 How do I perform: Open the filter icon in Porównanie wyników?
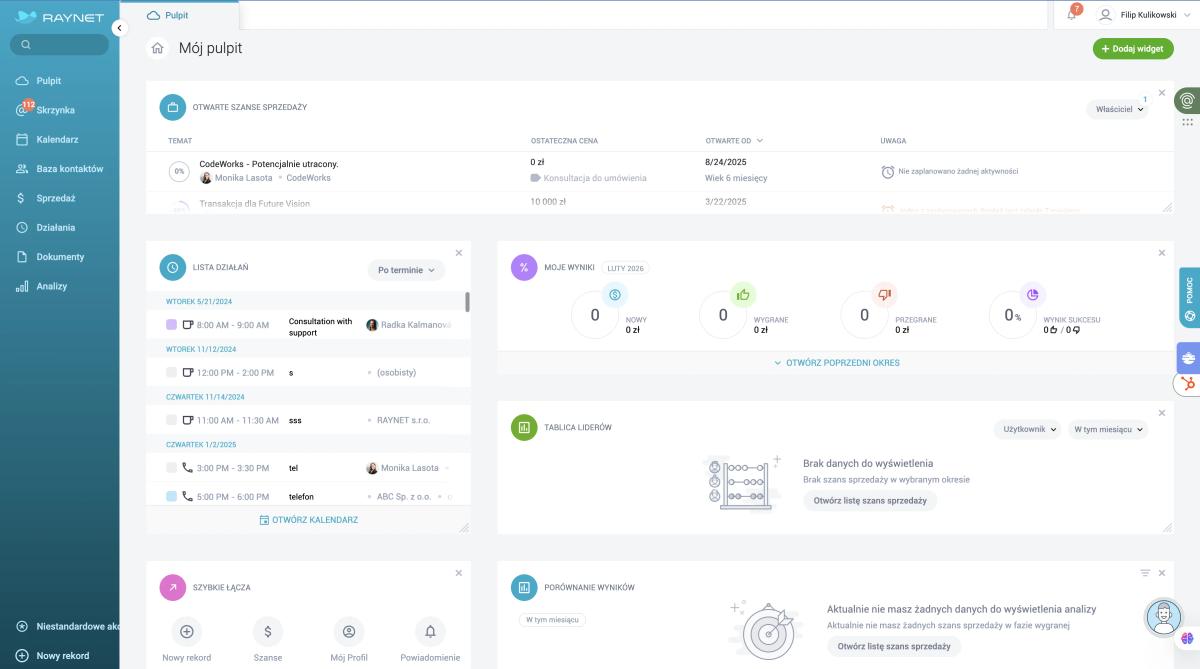(x=1145, y=573)
